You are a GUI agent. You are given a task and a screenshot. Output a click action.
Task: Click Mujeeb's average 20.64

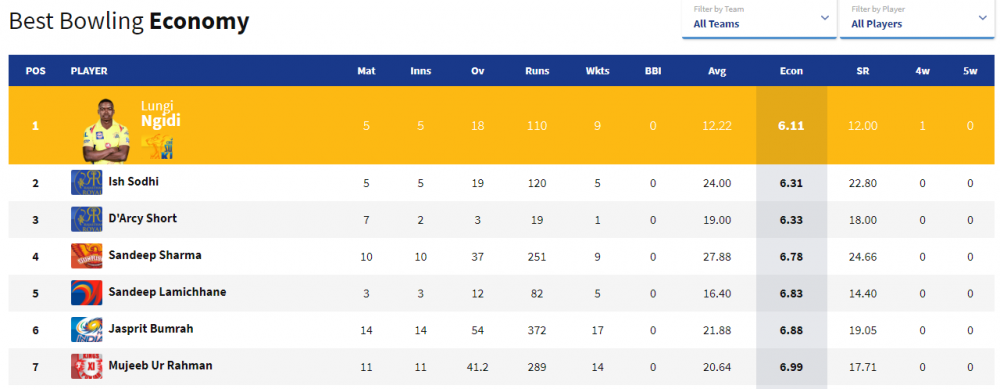pyautogui.click(x=717, y=367)
